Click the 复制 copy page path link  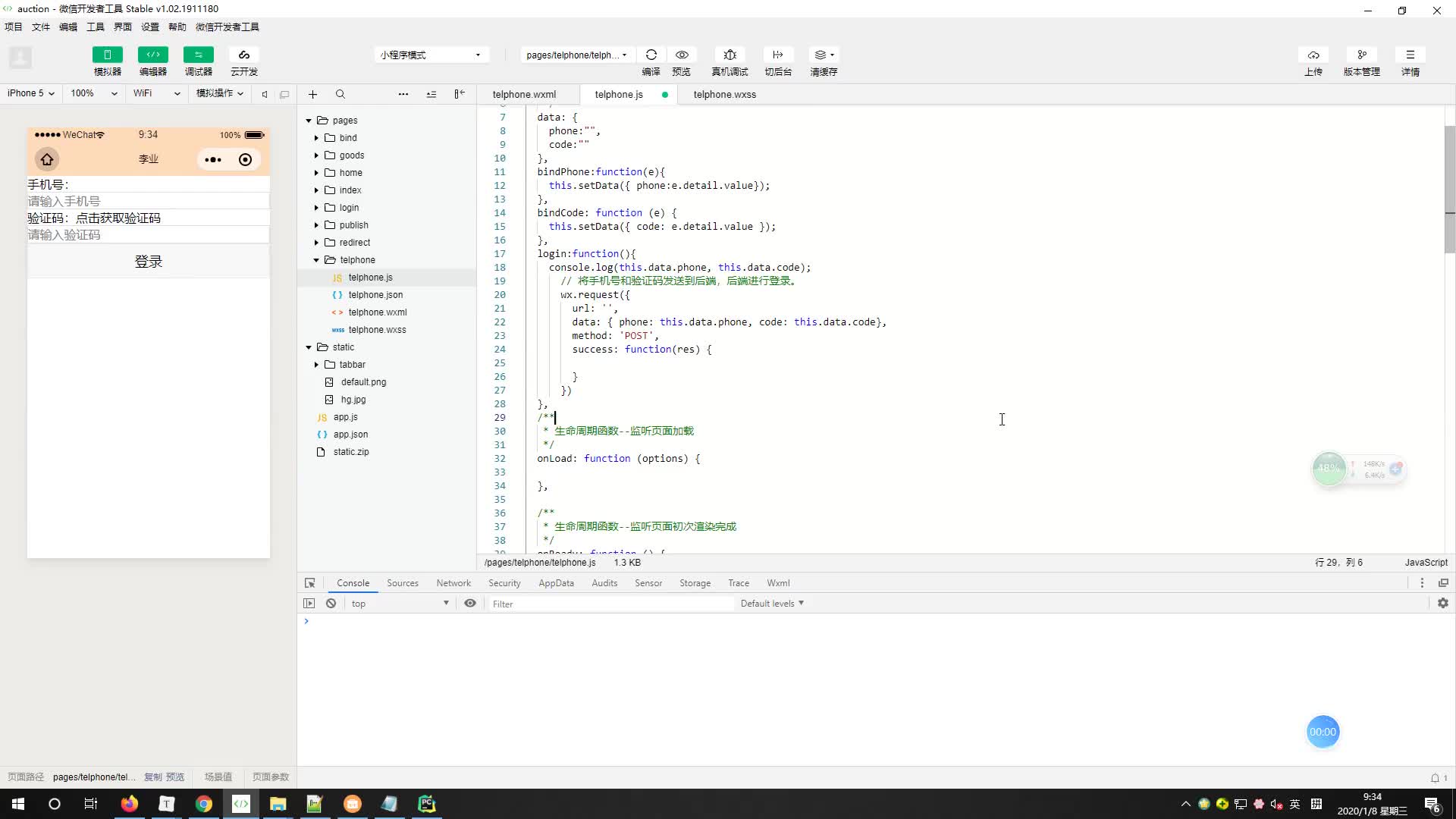[152, 777]
